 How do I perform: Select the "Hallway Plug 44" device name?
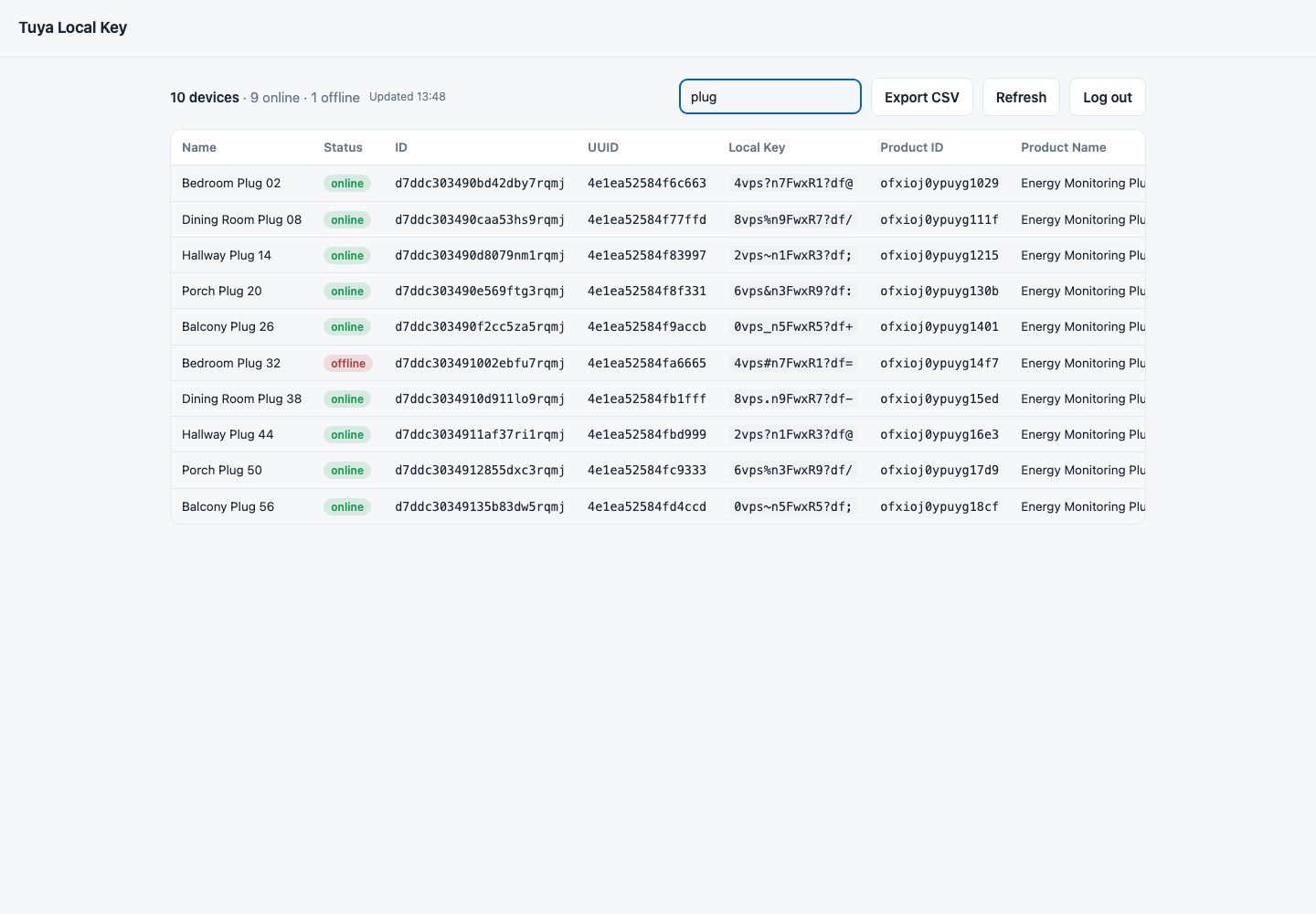228,434
